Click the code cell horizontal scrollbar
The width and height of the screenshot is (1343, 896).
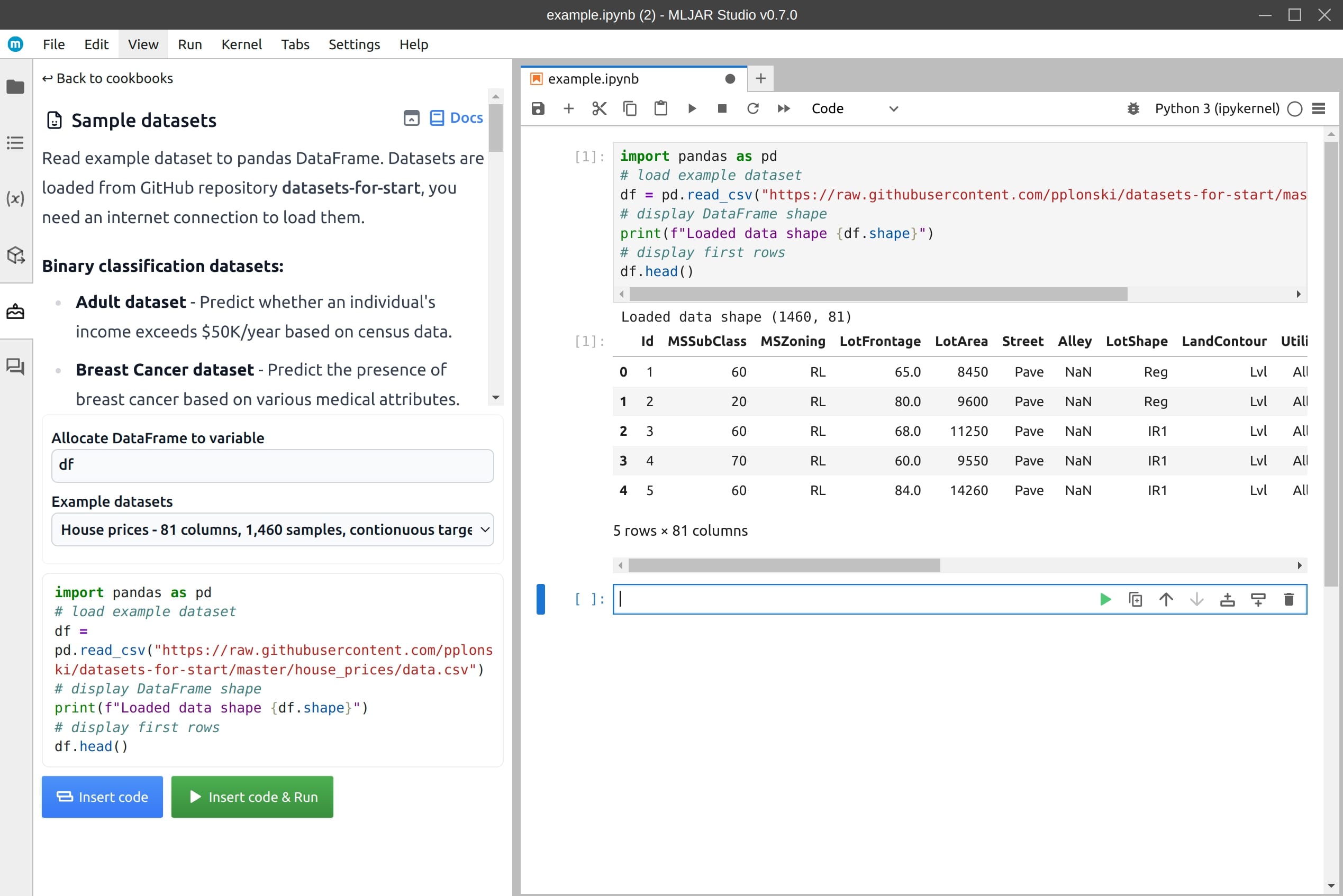point(878,294)
